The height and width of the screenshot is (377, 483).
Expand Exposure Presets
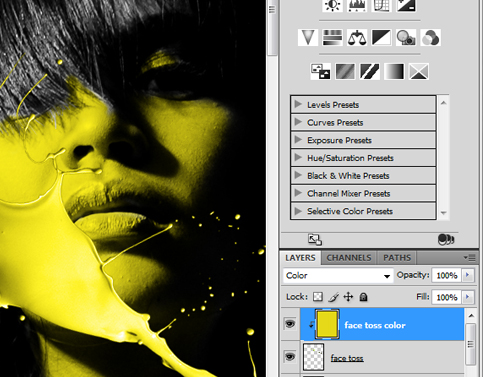tap(298, 140)
